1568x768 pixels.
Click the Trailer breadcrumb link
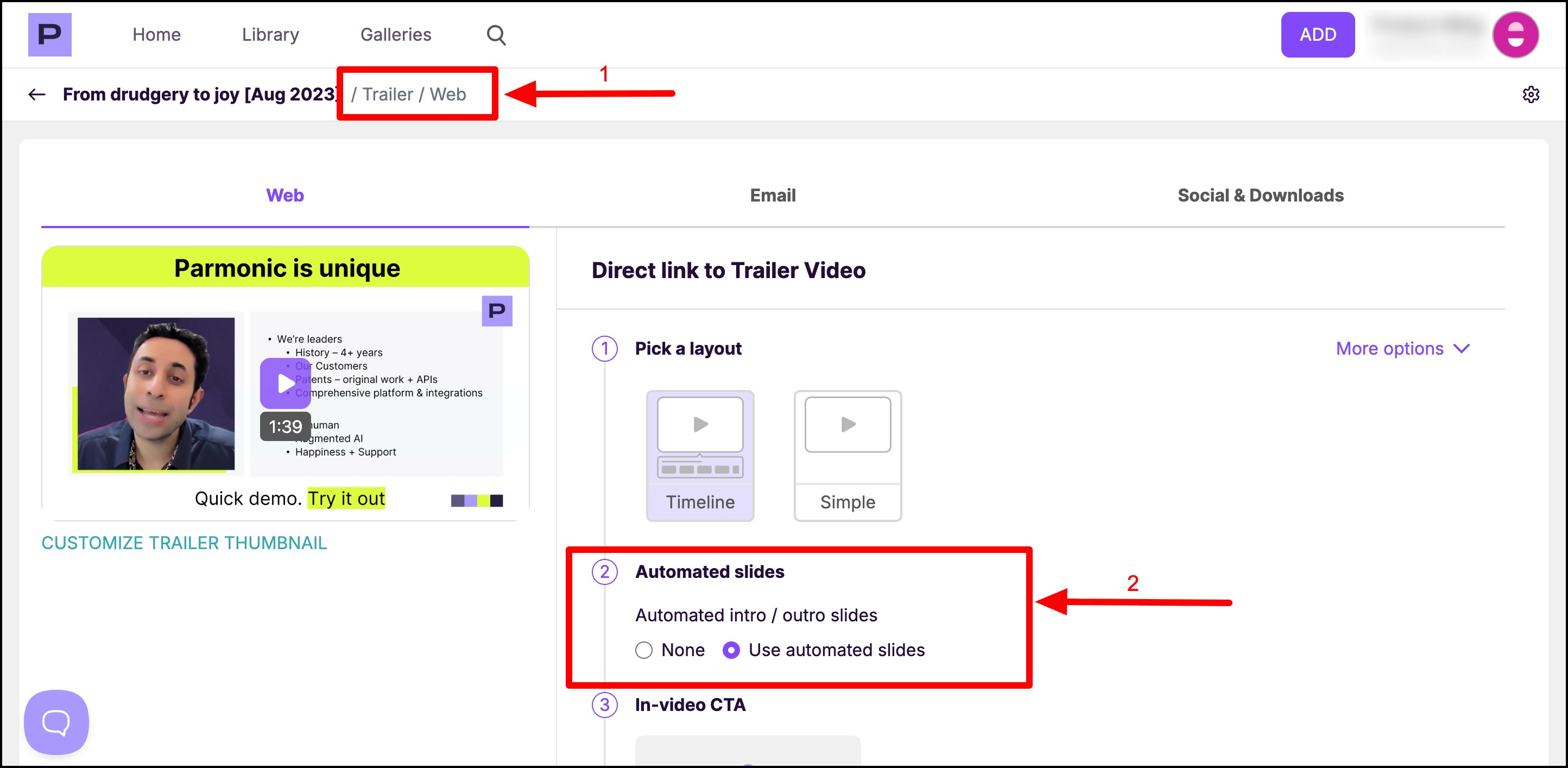388,95
